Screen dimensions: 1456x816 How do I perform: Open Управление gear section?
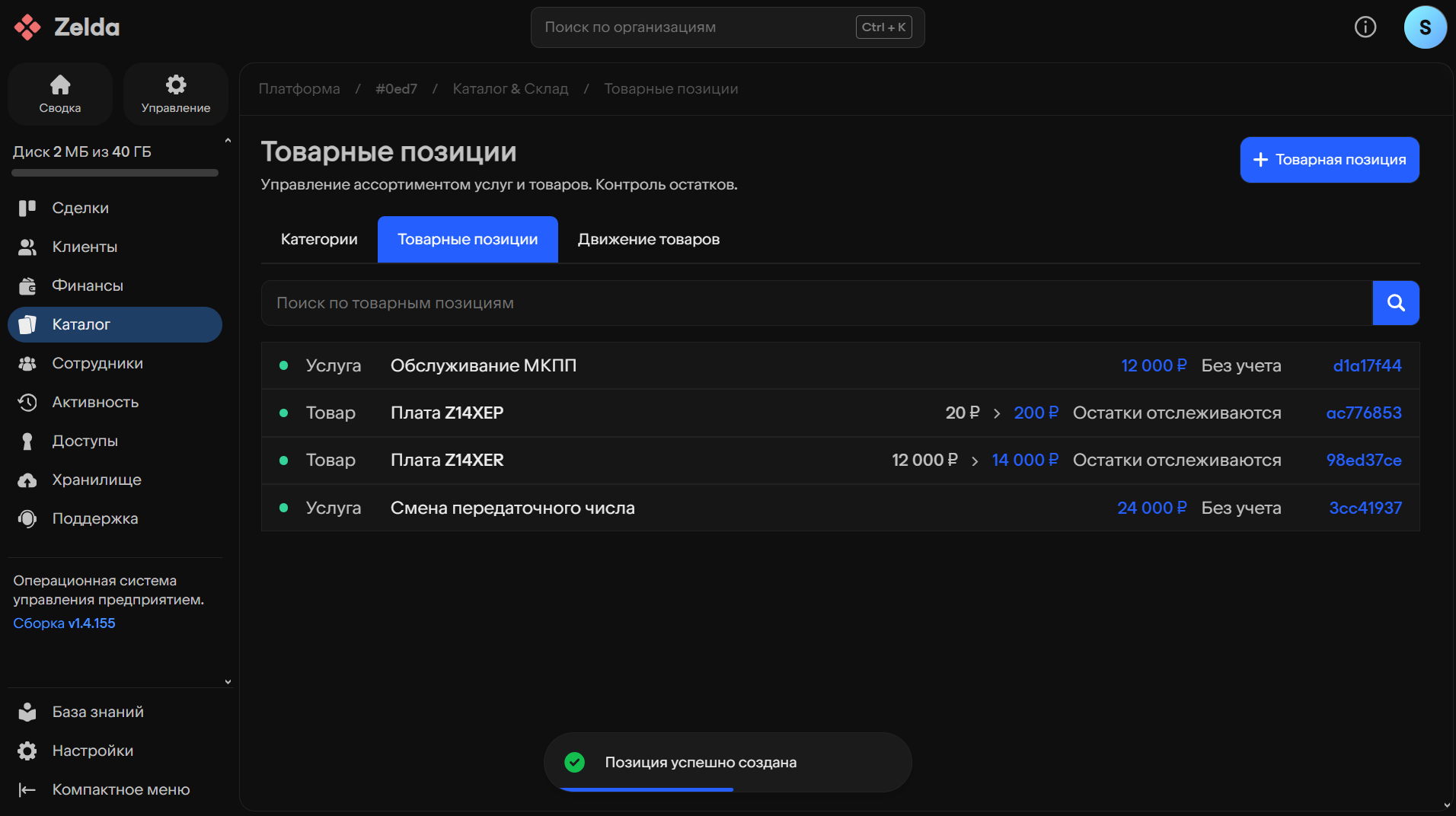tap(175, 94)
